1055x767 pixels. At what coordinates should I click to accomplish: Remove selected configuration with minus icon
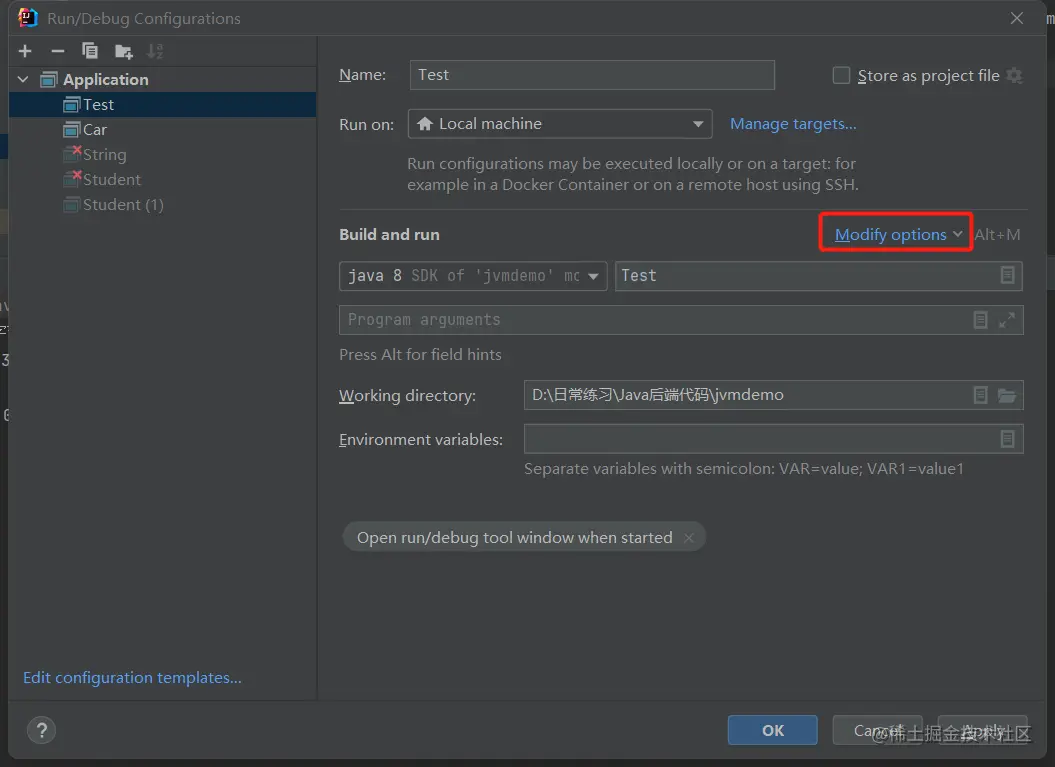(58, 51)
